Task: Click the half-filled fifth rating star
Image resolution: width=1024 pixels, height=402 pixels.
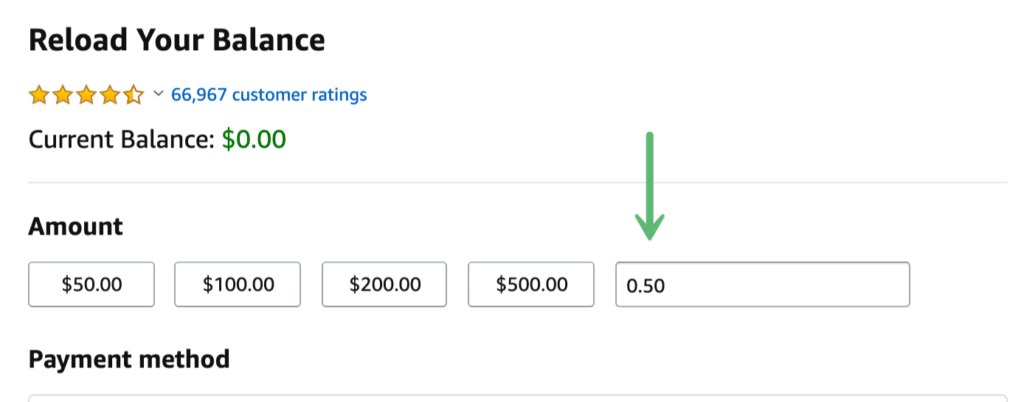Action: point(133,95)
